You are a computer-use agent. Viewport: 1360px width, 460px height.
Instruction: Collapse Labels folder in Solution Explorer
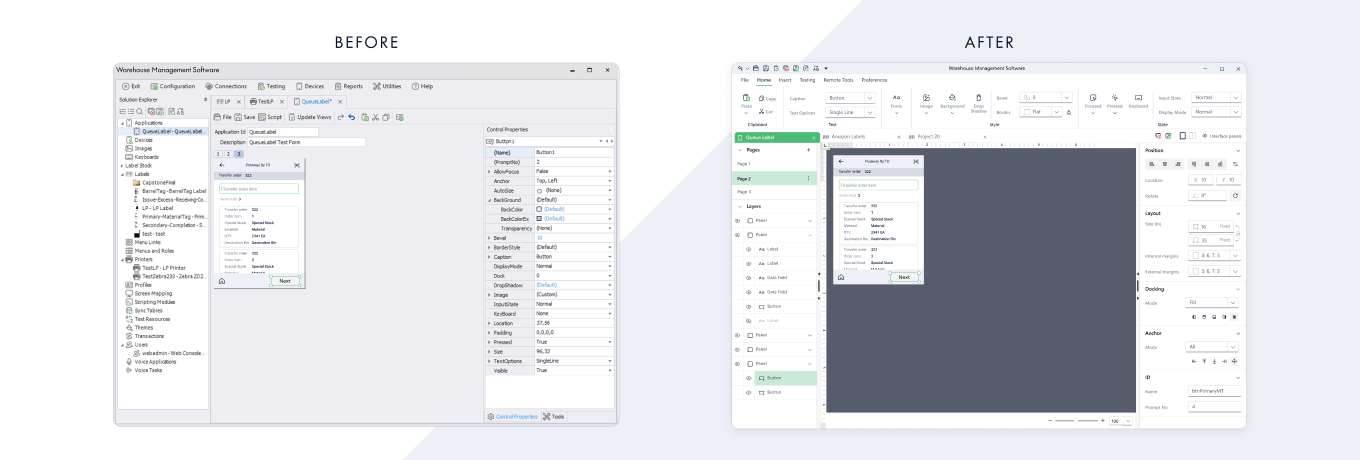pos(121,173)
